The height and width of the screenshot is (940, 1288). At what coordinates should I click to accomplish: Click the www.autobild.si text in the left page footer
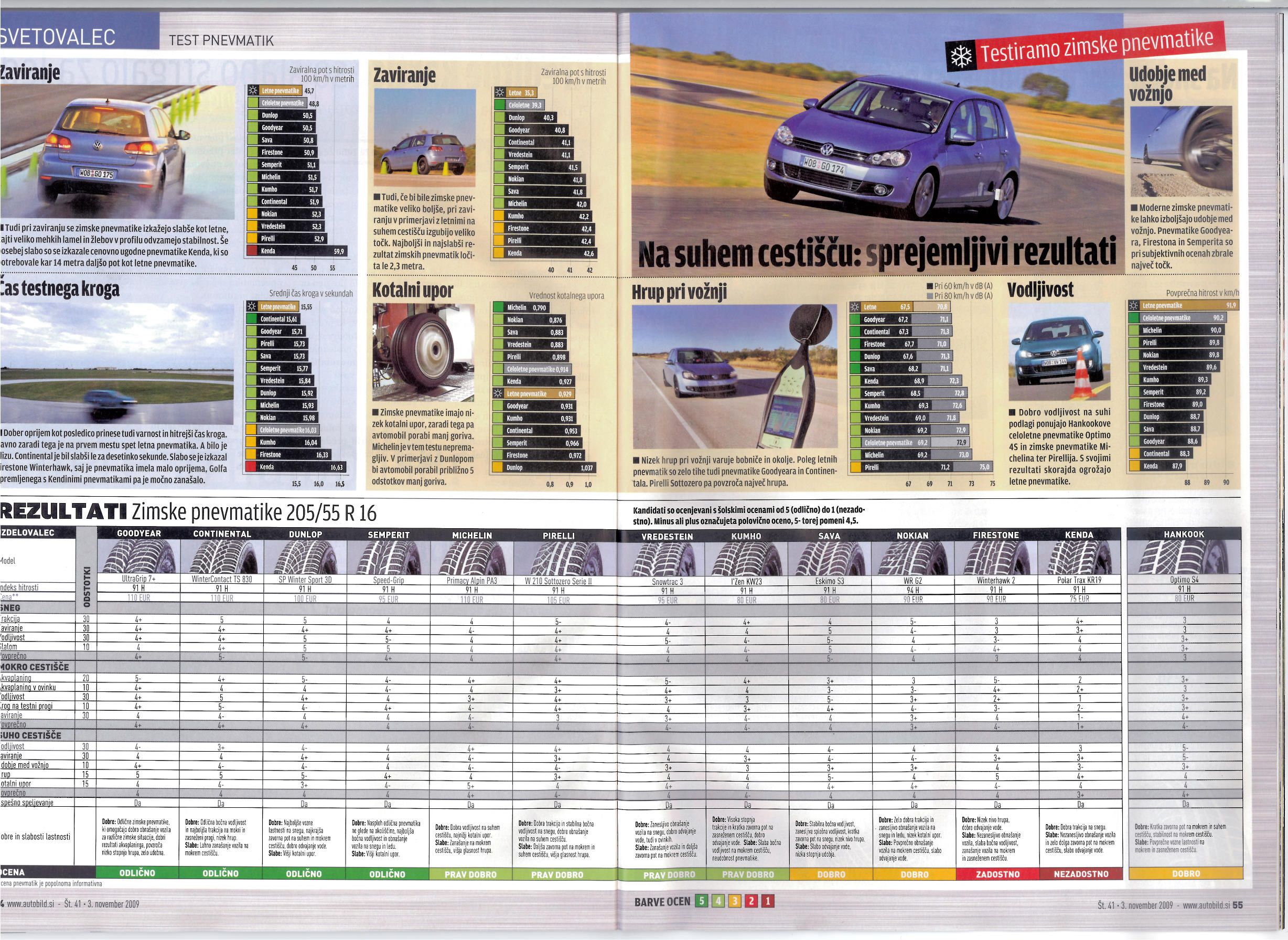click(30, 904)
